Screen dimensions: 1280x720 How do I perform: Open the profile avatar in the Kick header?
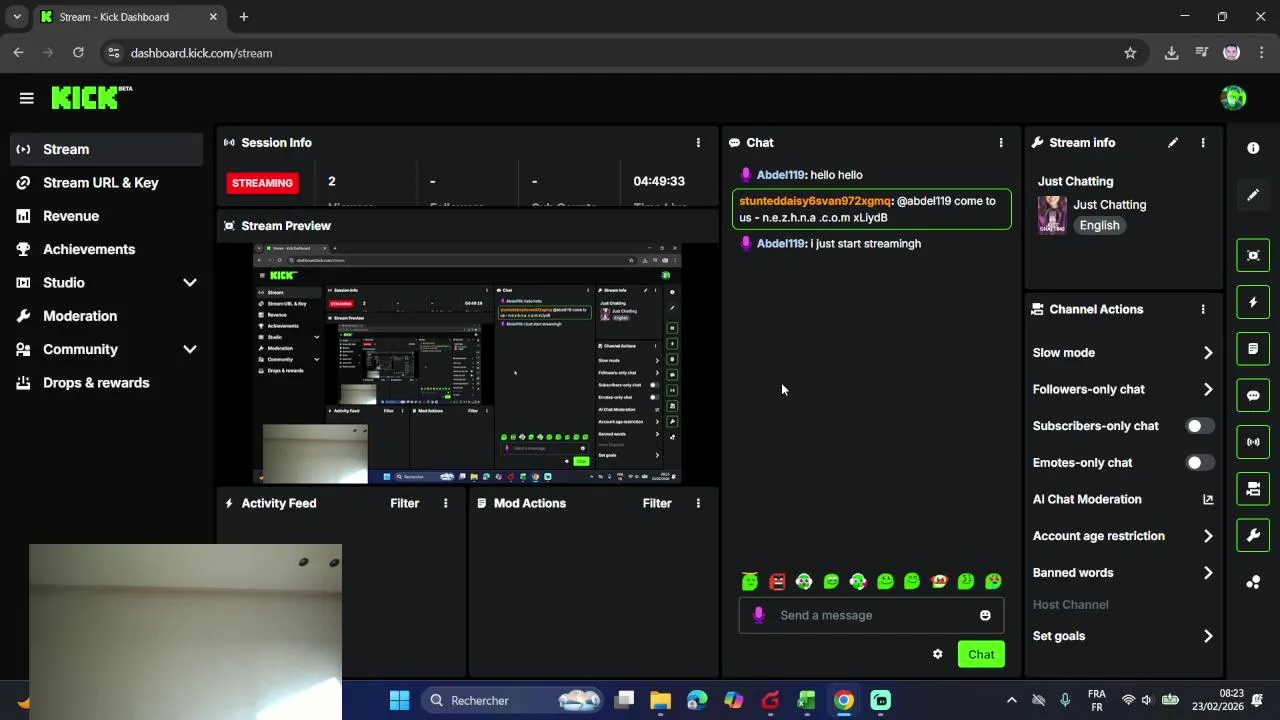point(1233,97)
